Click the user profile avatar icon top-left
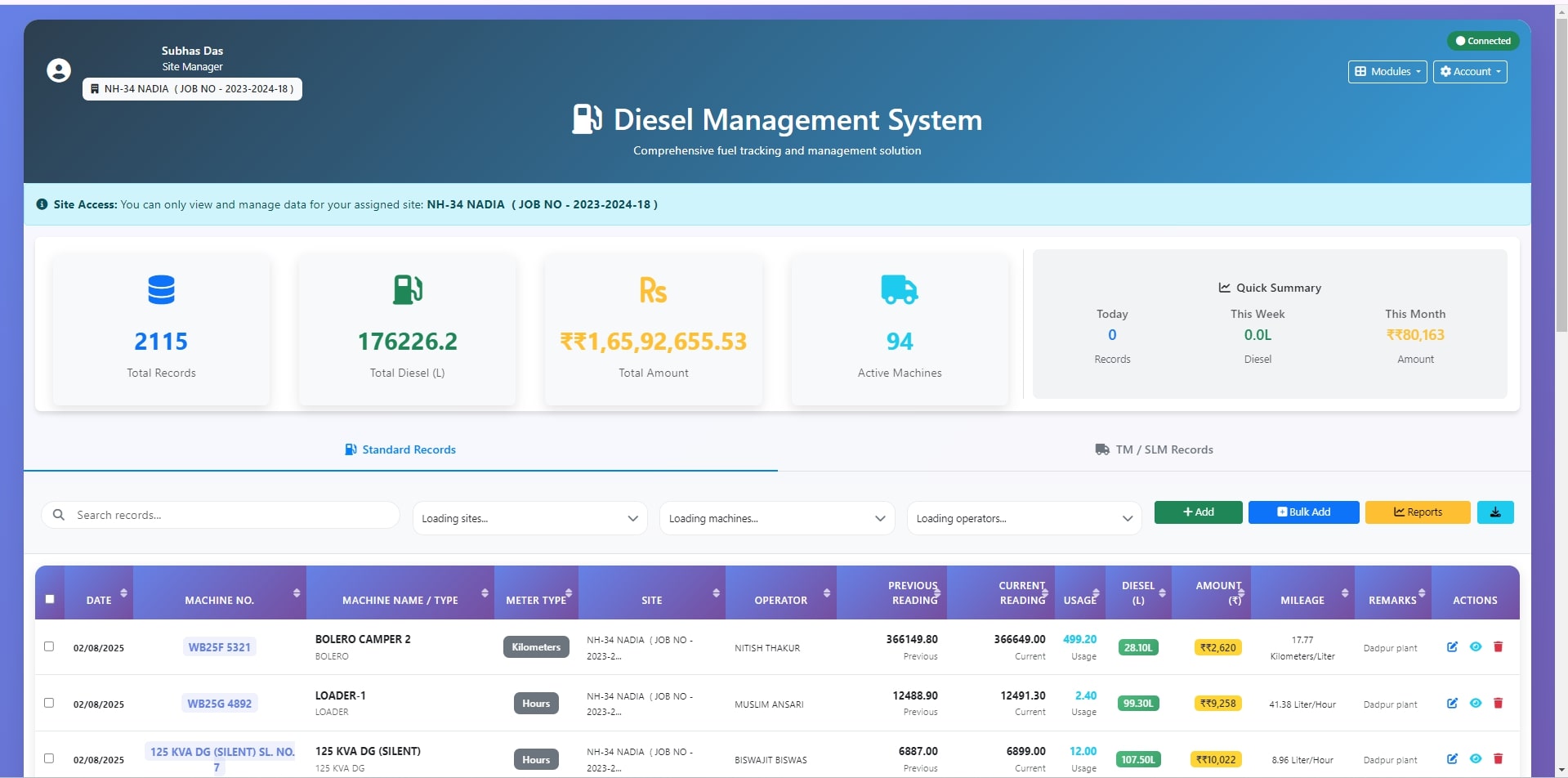Image resolution: width=1568 pixels, height=778 pixels. (x=58, y=70)
